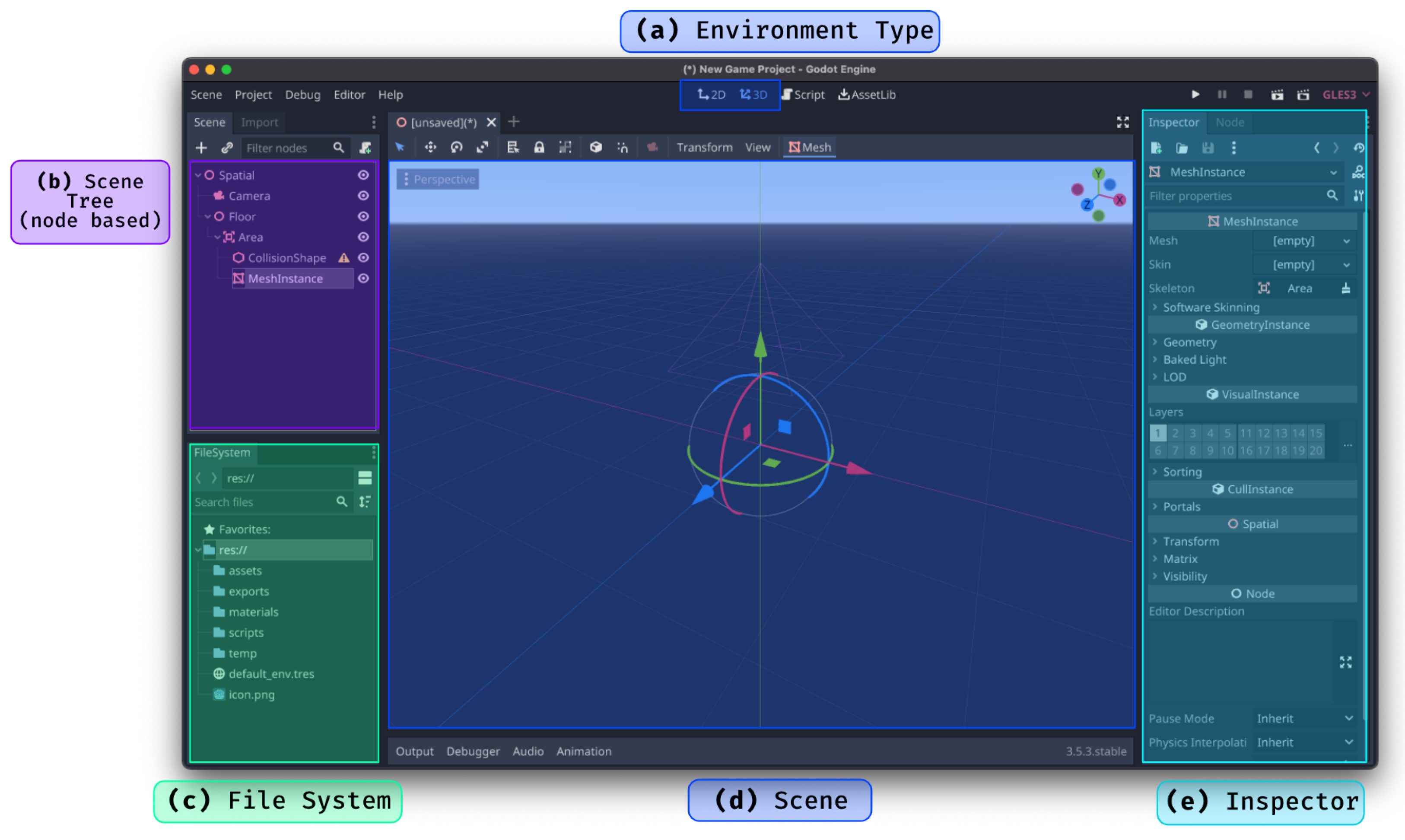Click the Add Child Node plus icon
This screenshot has height=840, width=1405.
click(201, 148)
